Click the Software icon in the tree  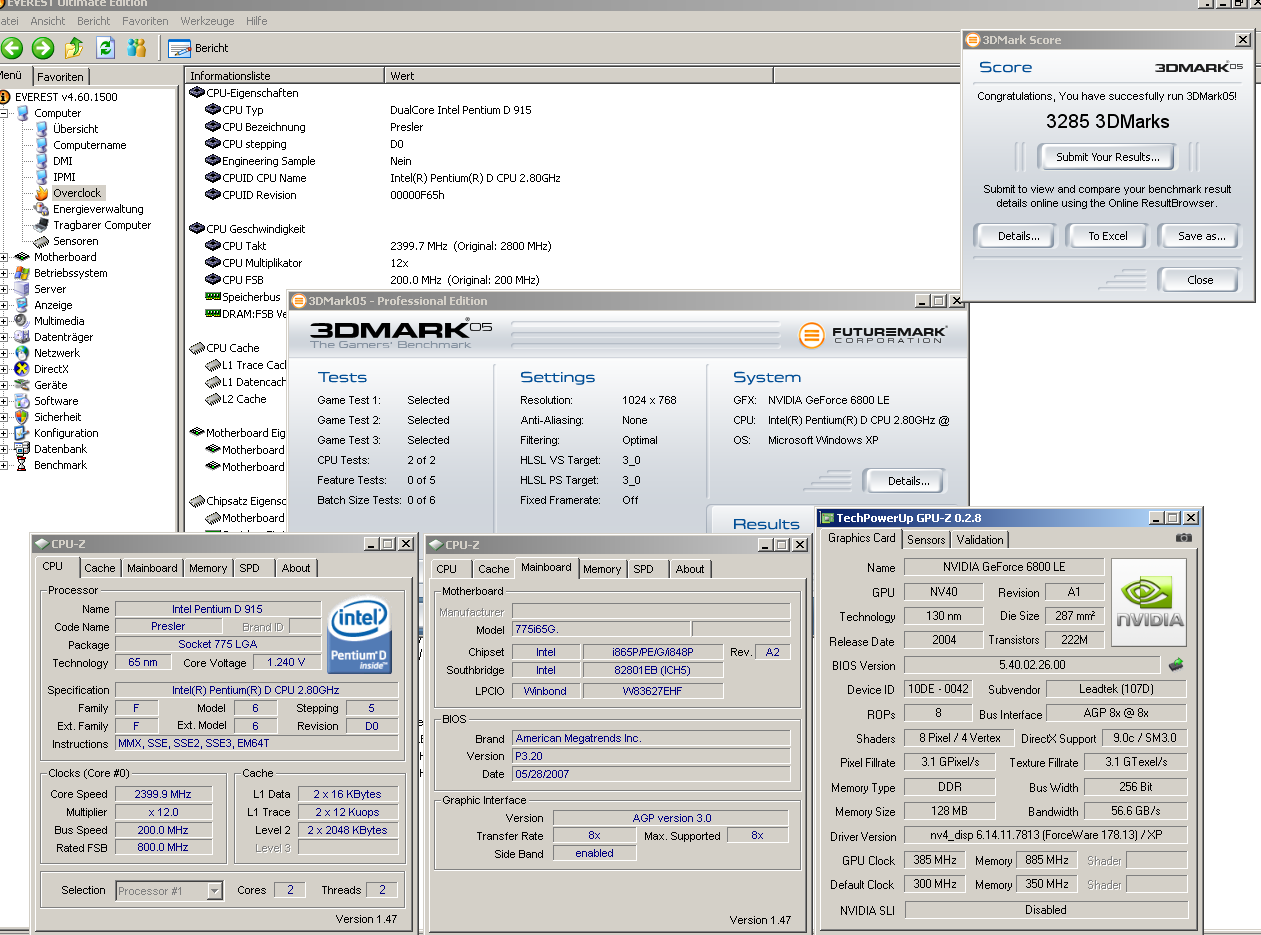point(23,401)
